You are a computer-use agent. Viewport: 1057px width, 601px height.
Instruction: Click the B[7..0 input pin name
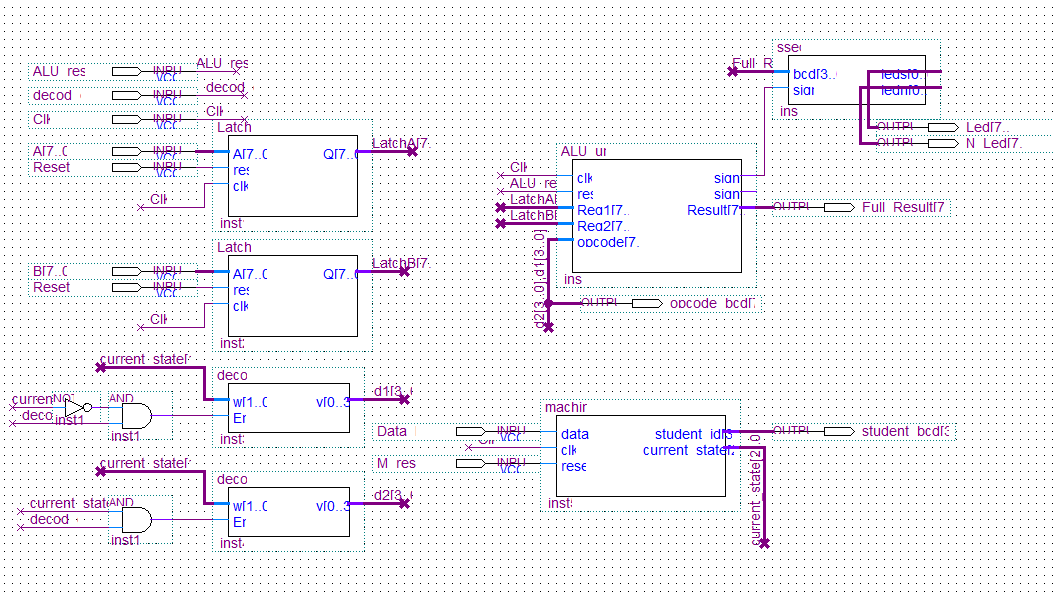51,272
